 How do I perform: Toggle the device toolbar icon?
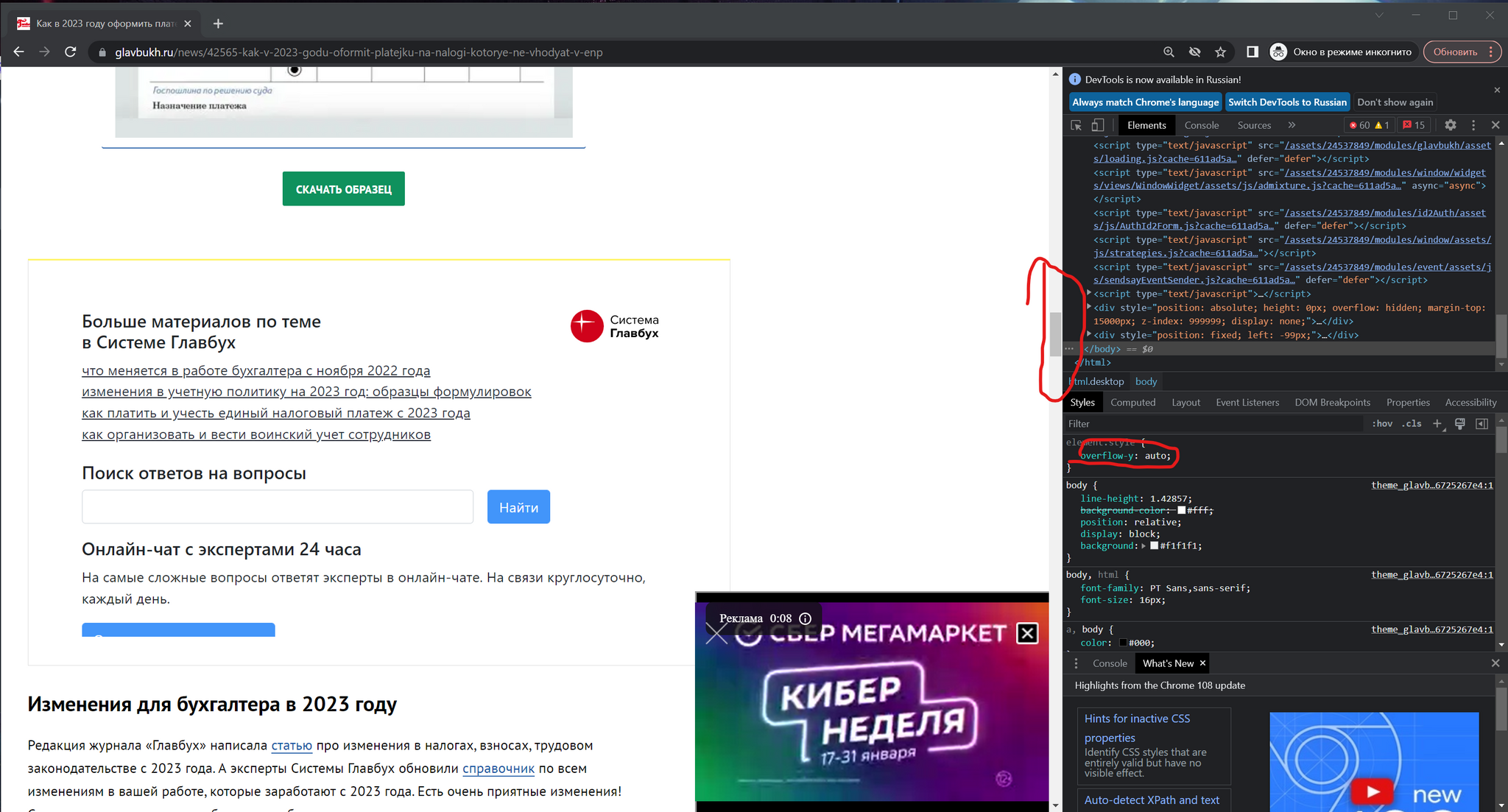coord(1098,125)
